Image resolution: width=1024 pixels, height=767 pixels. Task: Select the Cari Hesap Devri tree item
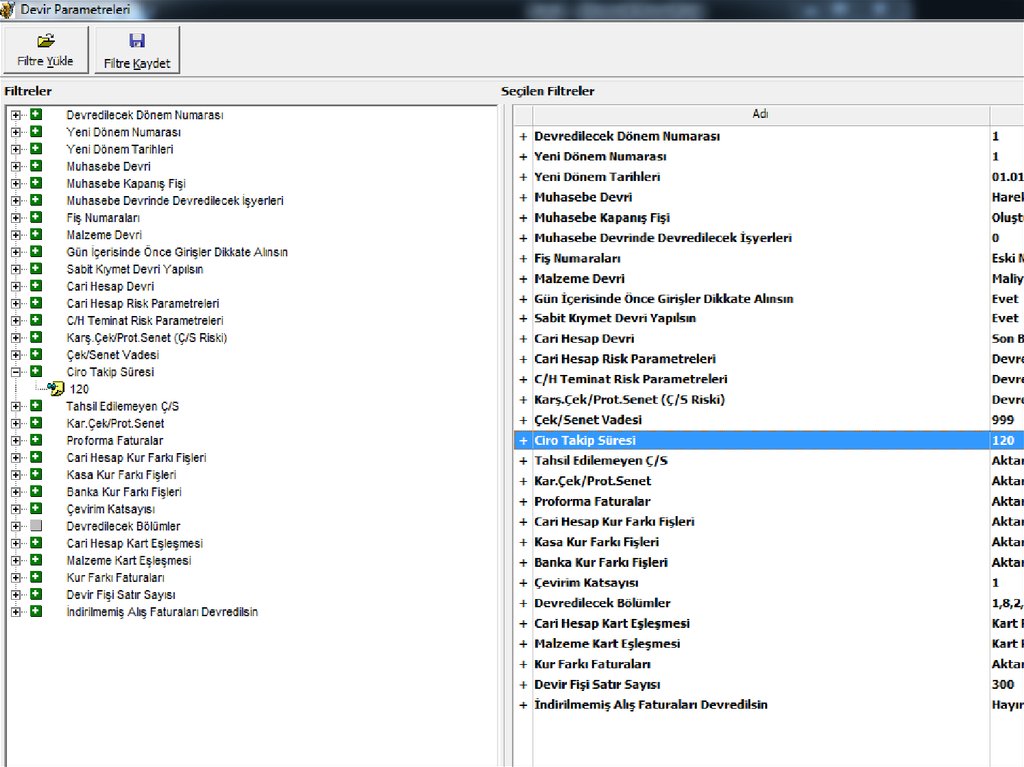click(110, 286)
